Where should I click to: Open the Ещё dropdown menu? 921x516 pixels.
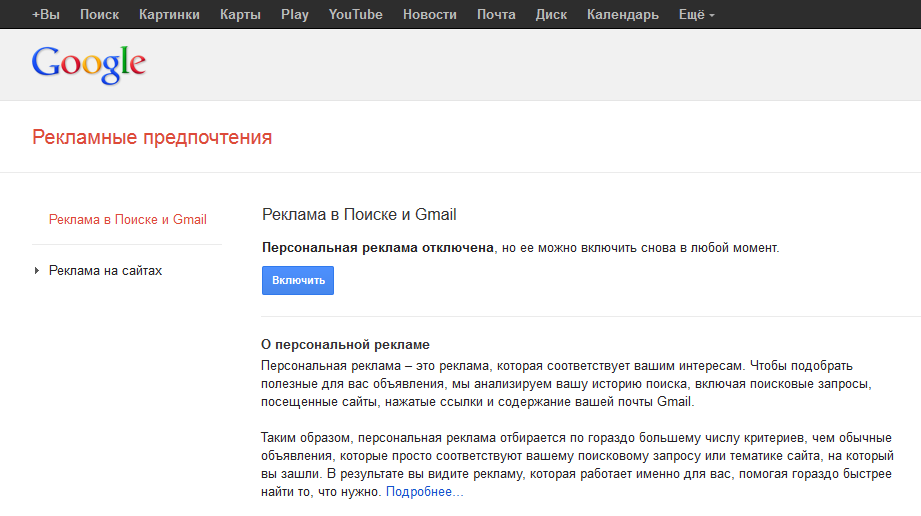pos(696,14)
